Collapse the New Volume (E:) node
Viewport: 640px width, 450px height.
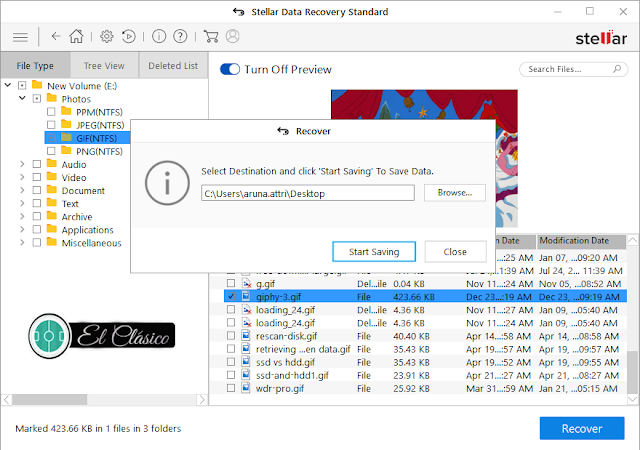(8, 85)
